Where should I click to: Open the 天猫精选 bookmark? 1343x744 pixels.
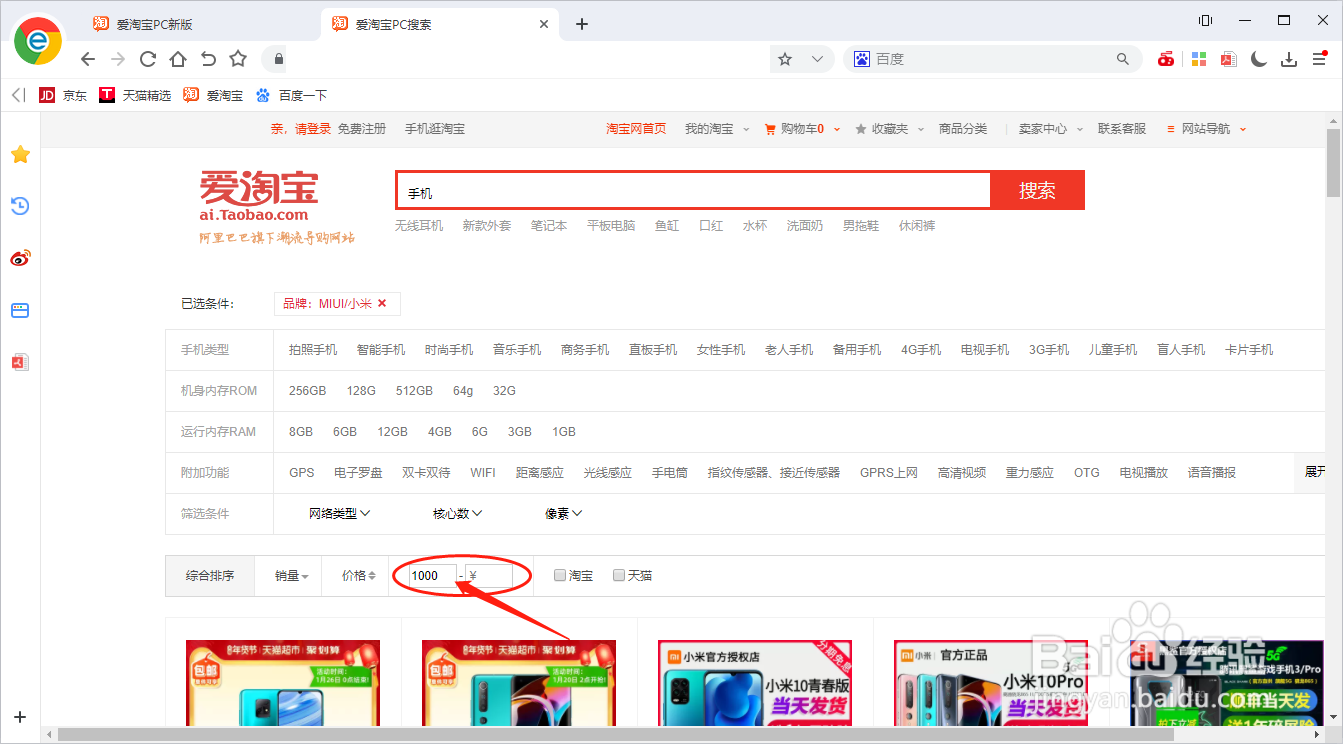135,95
